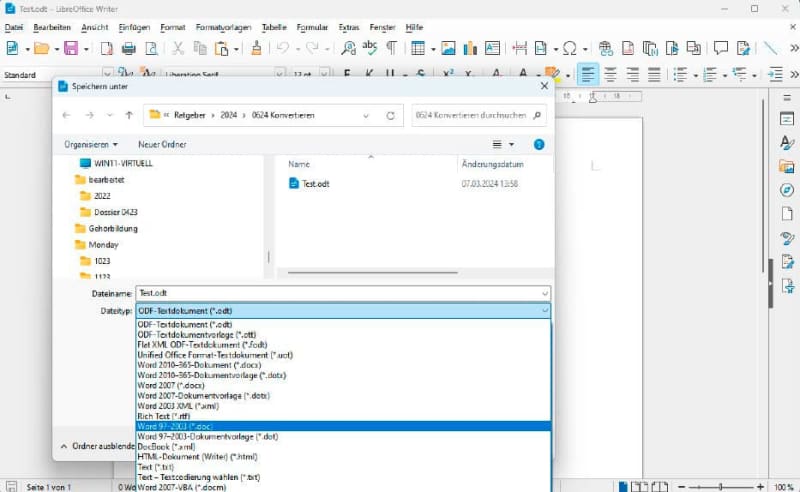Insert image toolbar icon
Screen dimensions: 800x492
pos(448,48)
